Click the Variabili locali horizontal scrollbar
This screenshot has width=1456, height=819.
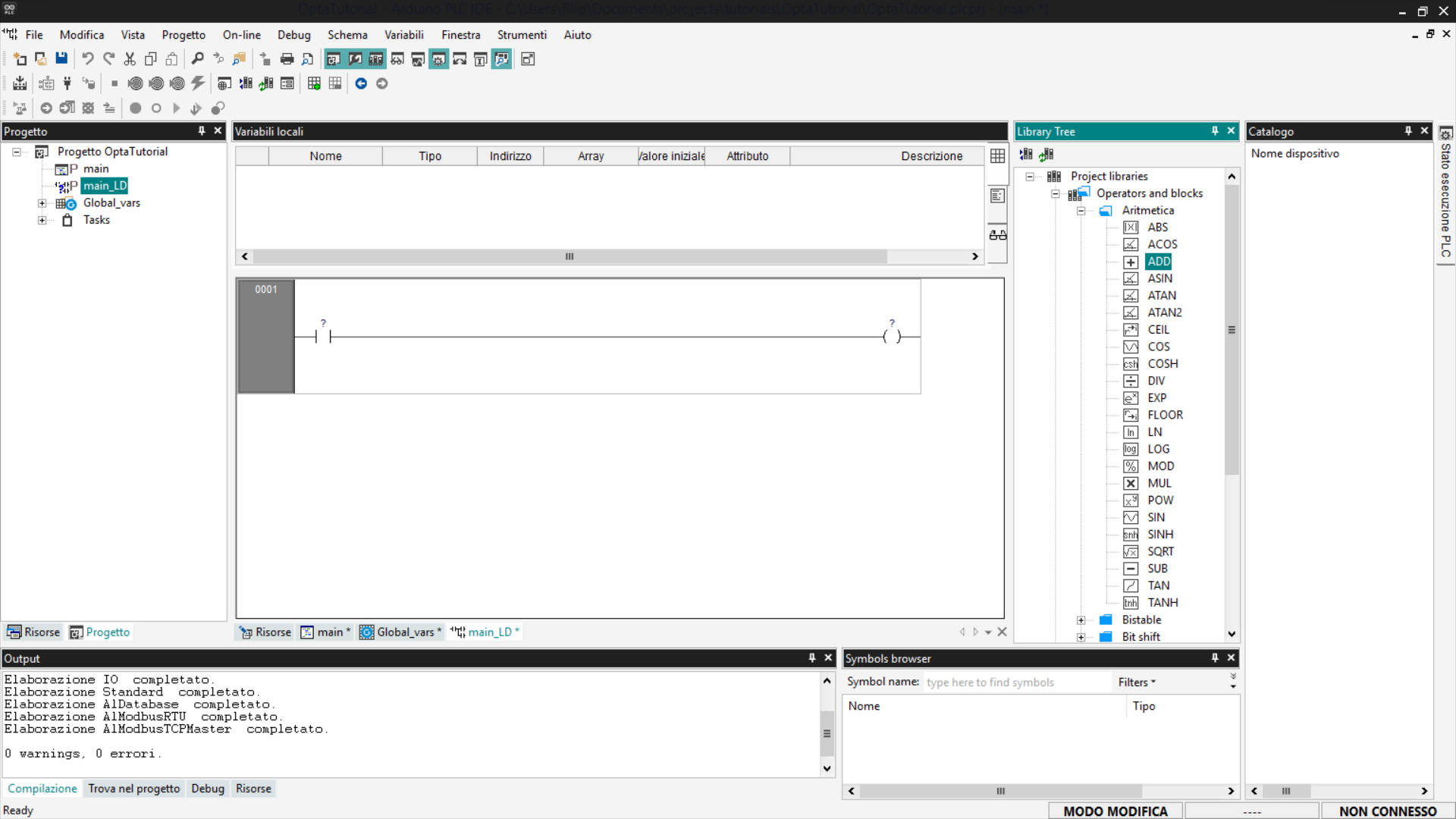[x=569, y=256]
